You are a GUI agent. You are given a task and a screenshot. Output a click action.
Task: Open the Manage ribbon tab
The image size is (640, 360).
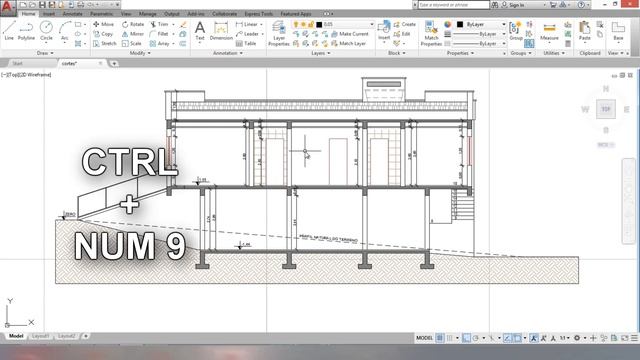[147, 14]
